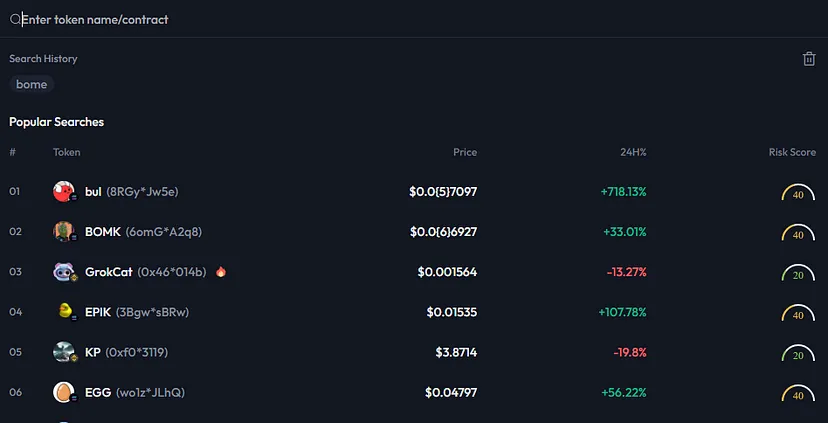828x423 pixels.
Task: Click the Price column header
Action: click(x=464, y=152)
